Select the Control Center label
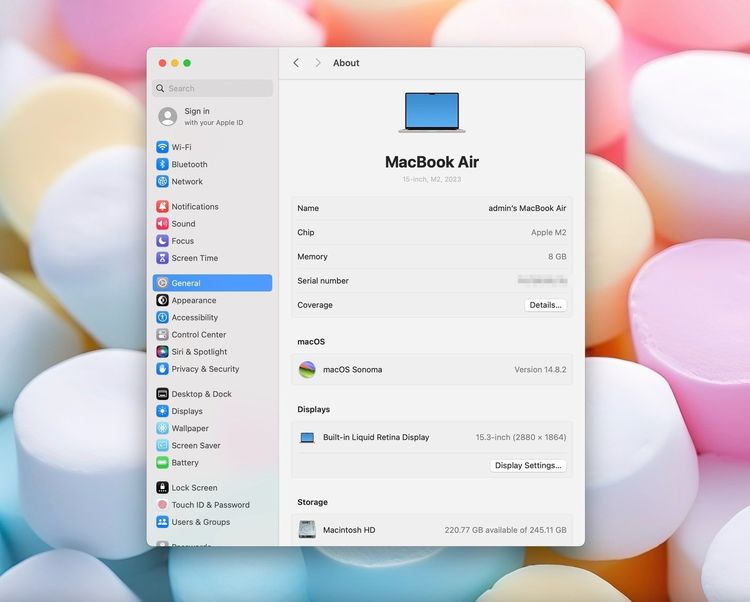 pos(199,334)
